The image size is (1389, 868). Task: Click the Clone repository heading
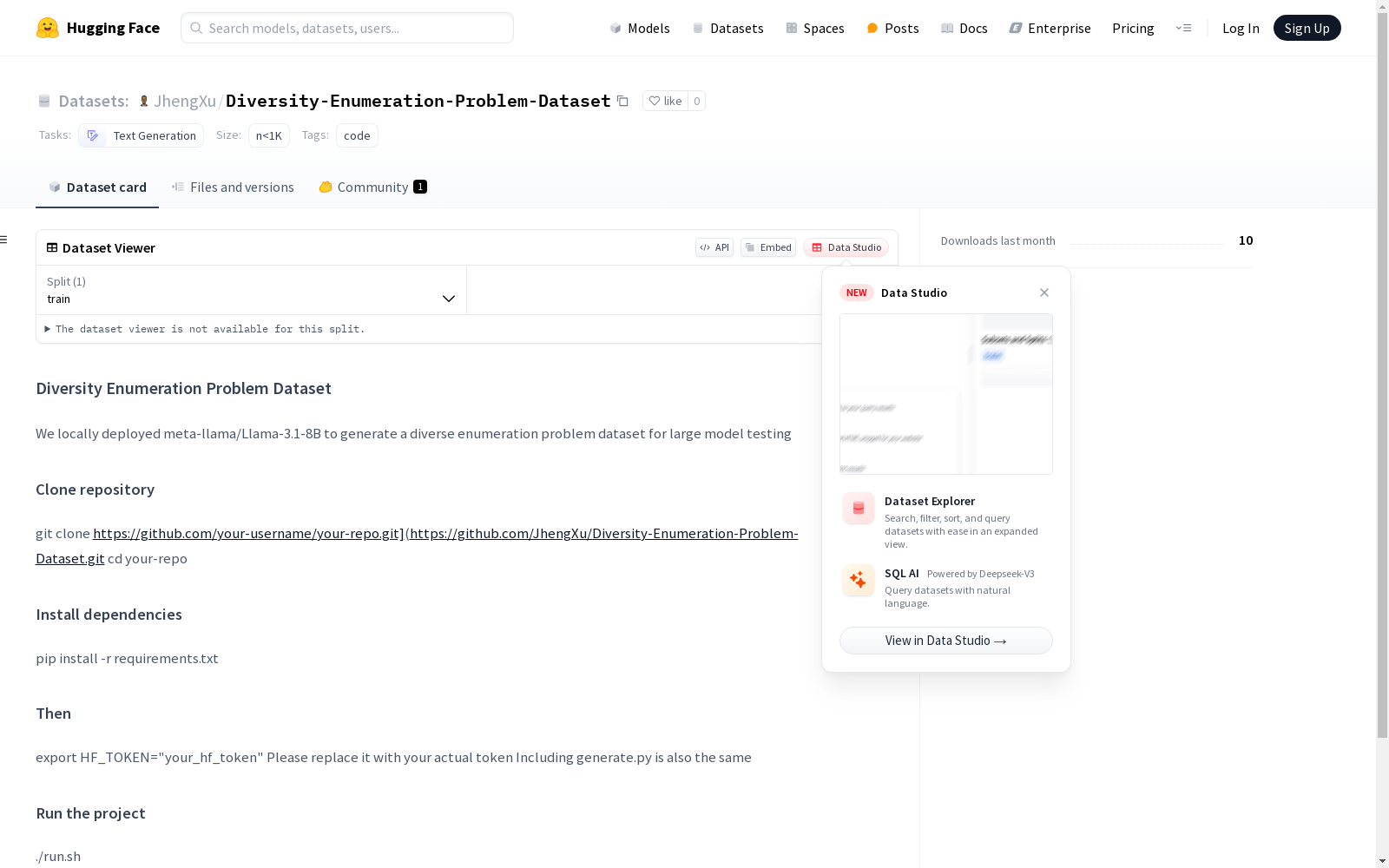click(95, 490)
